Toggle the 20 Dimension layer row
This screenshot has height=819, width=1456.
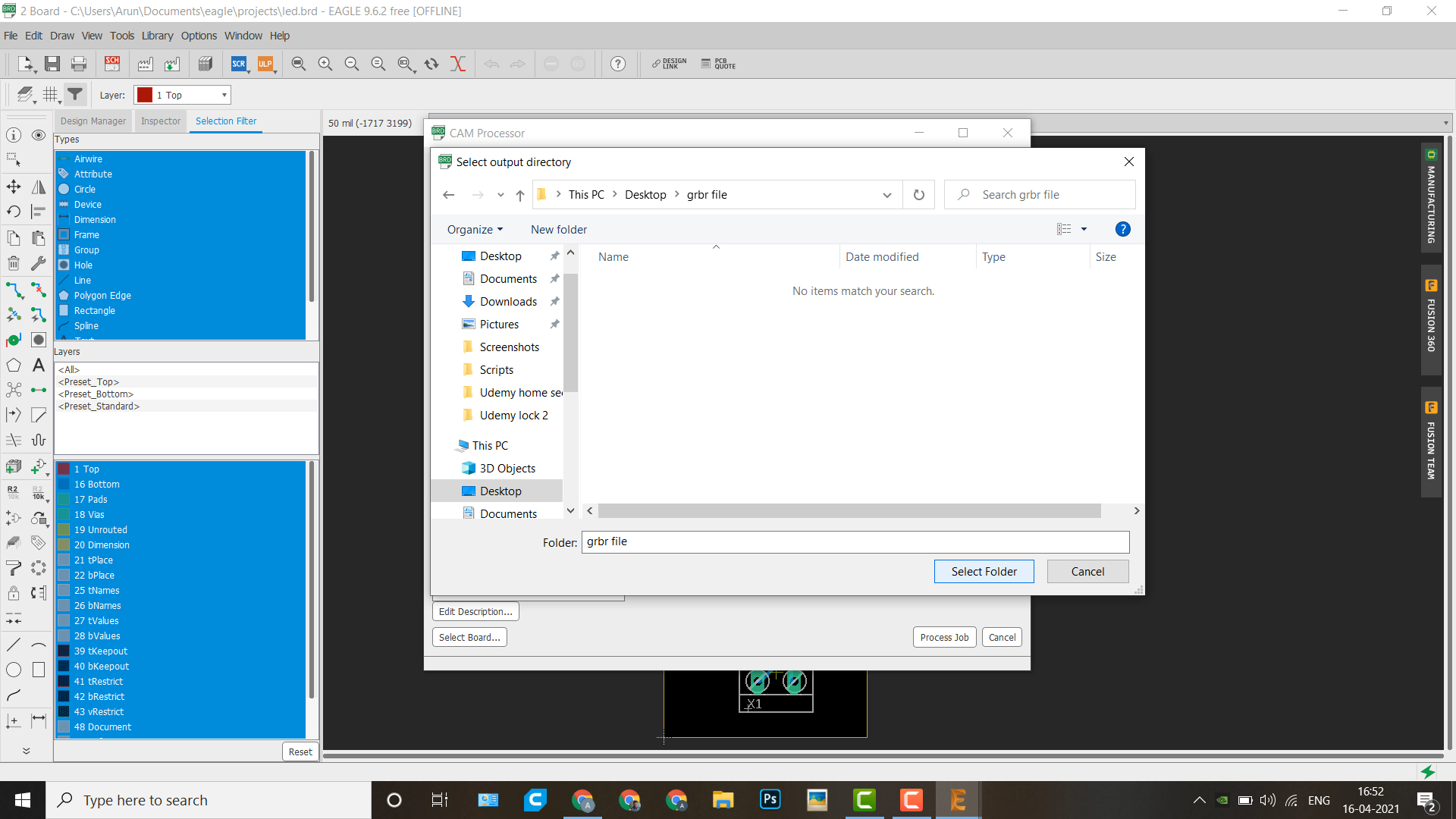pyautogui.click(x=180, y=545)
